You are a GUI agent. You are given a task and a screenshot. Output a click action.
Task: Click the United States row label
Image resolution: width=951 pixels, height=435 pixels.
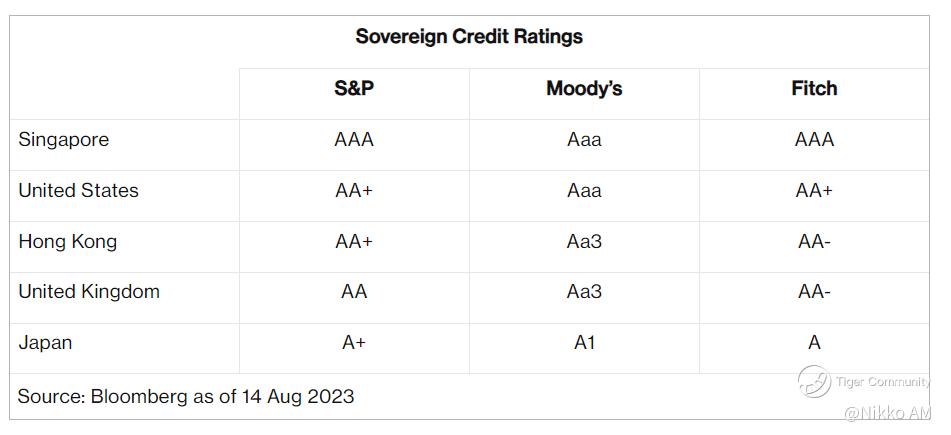point(78,191)
